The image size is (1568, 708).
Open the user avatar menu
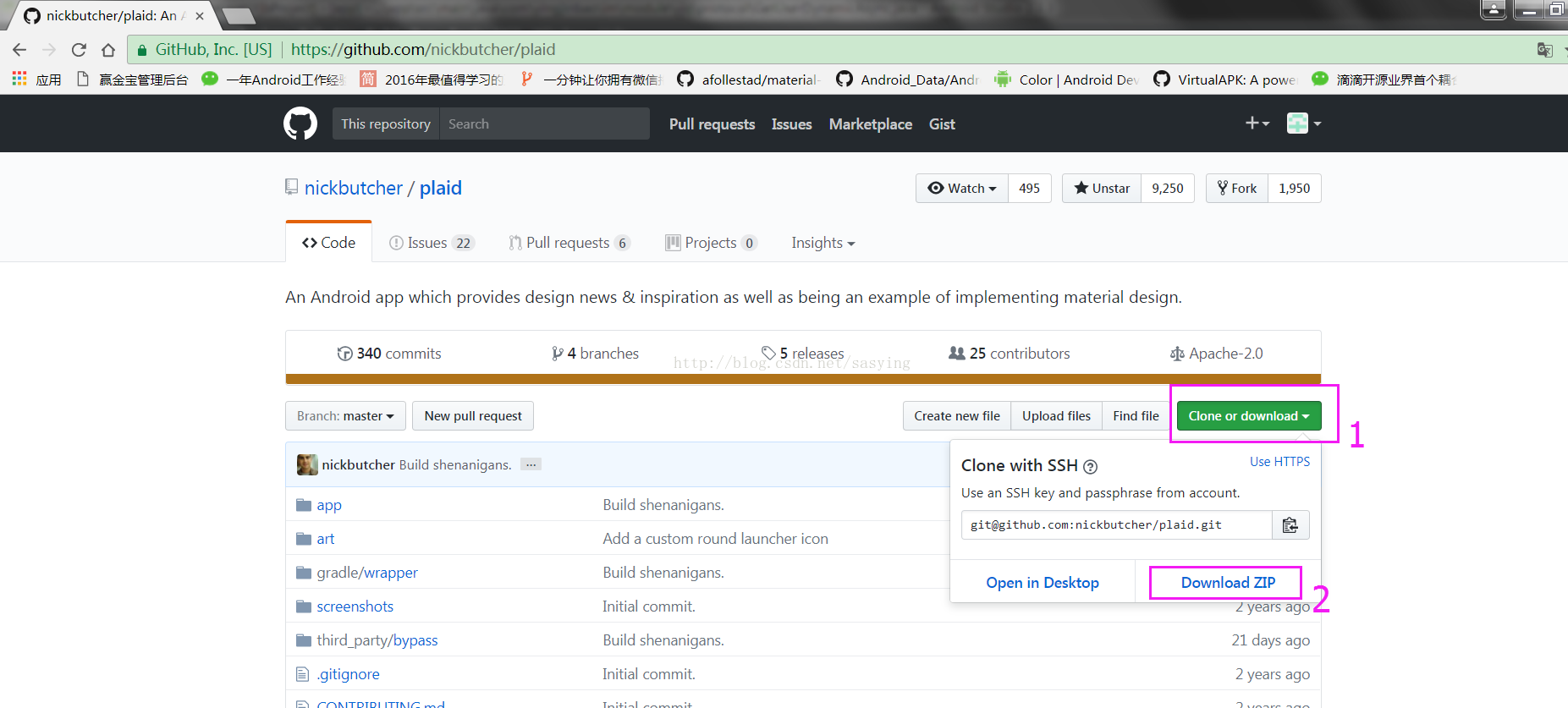click(1304, 123)
